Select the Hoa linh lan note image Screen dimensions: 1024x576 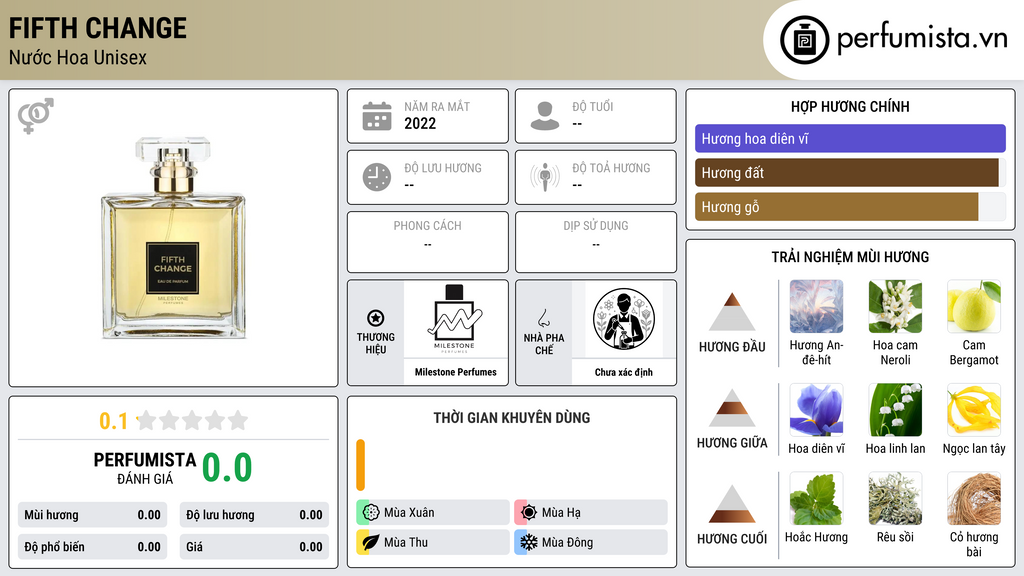[895, 409]
